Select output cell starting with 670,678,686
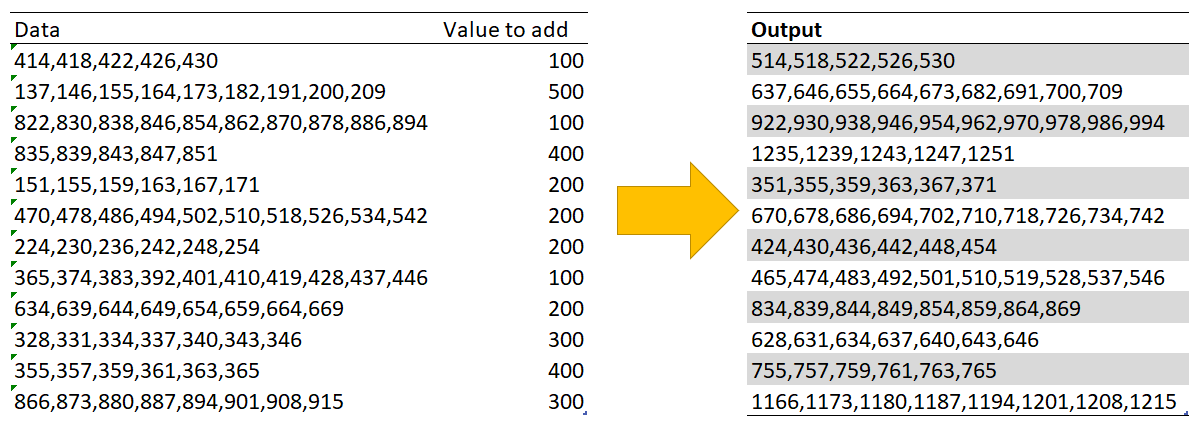Viewport: 1198px width, 432px height. (957, 216)
